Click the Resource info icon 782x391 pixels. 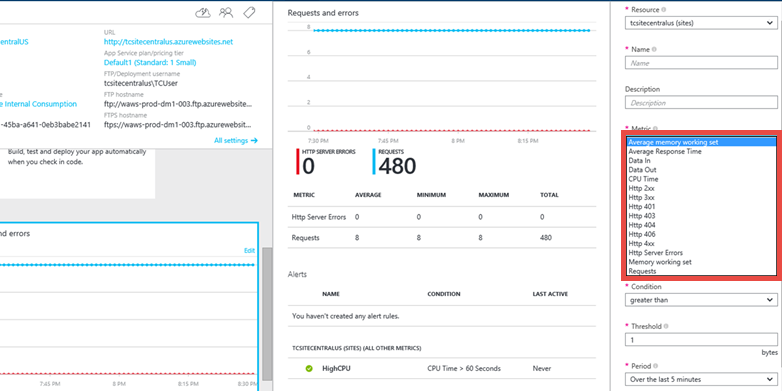(x=663, y=9)
